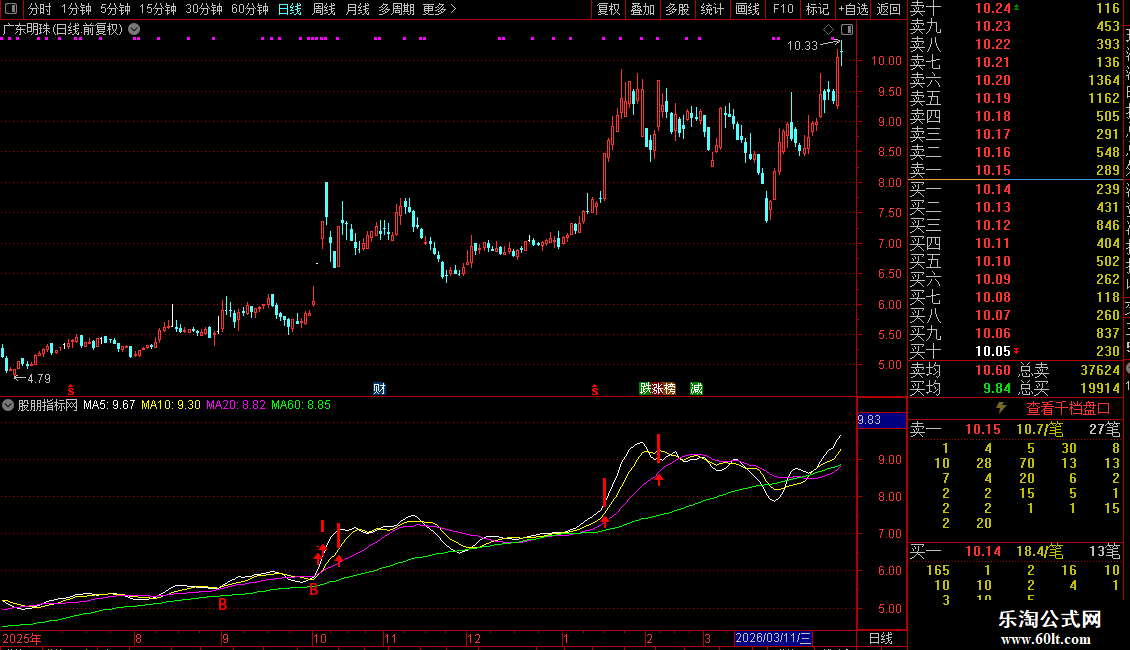Viewport: 1130px width, 650px height.
Task: Click the MA10: 9.30 value
Action: pos(171,405)
